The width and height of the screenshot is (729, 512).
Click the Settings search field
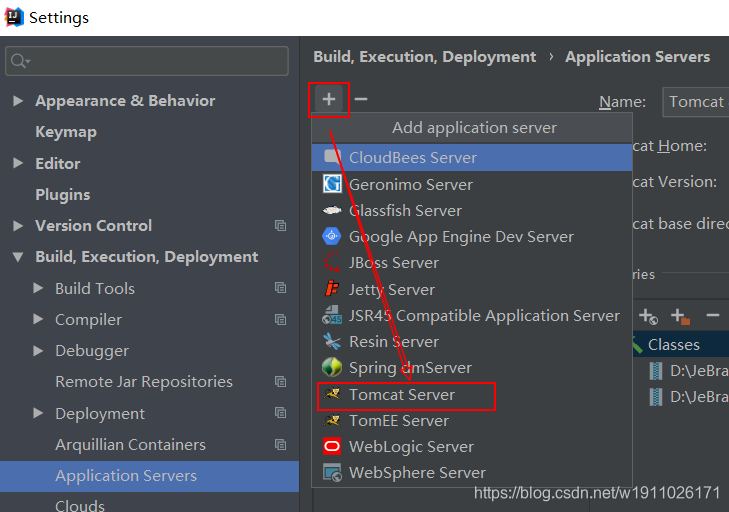pyautogui.click(x=147, y=61)
